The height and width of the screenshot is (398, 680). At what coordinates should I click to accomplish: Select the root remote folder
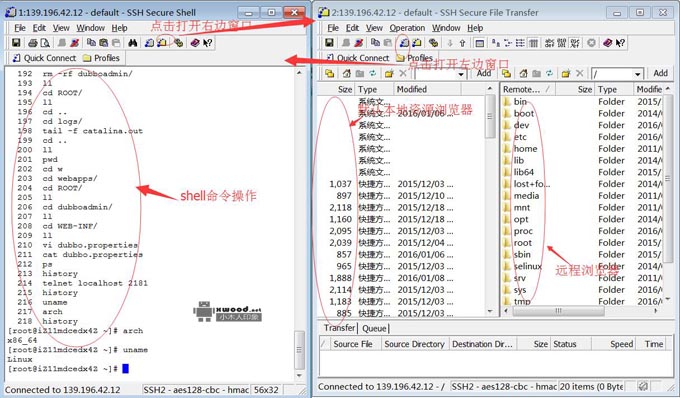point(523,243)
